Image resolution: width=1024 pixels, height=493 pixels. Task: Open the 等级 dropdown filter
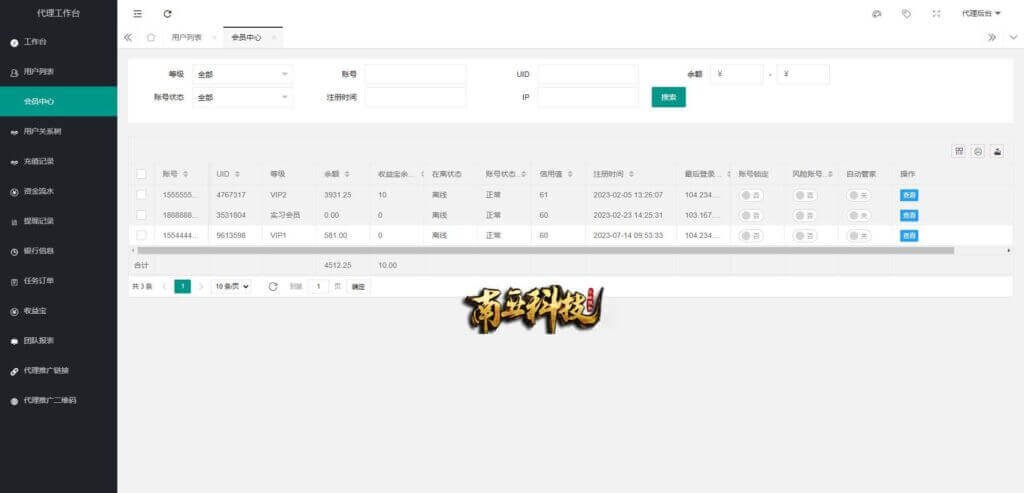click(x=243, y=74)
